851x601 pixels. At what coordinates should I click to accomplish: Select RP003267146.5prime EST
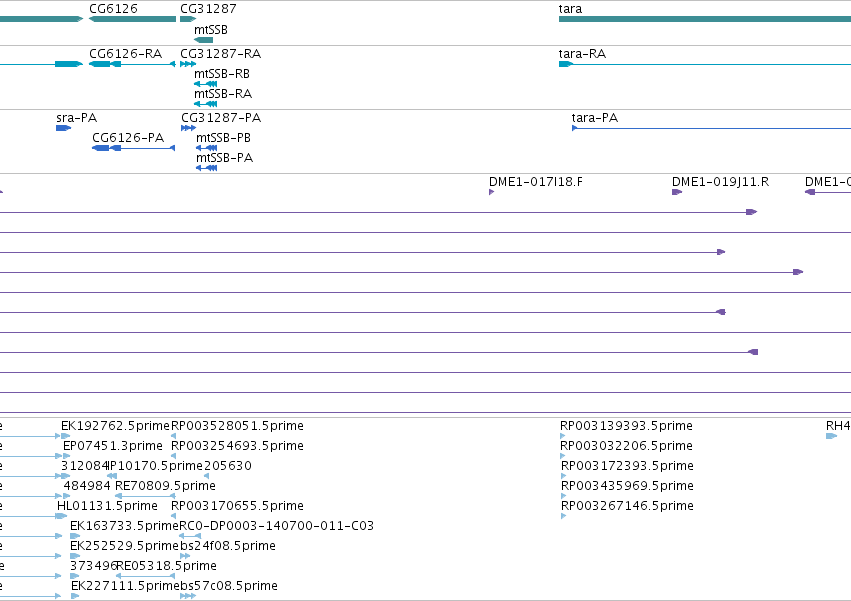[563, 516]
